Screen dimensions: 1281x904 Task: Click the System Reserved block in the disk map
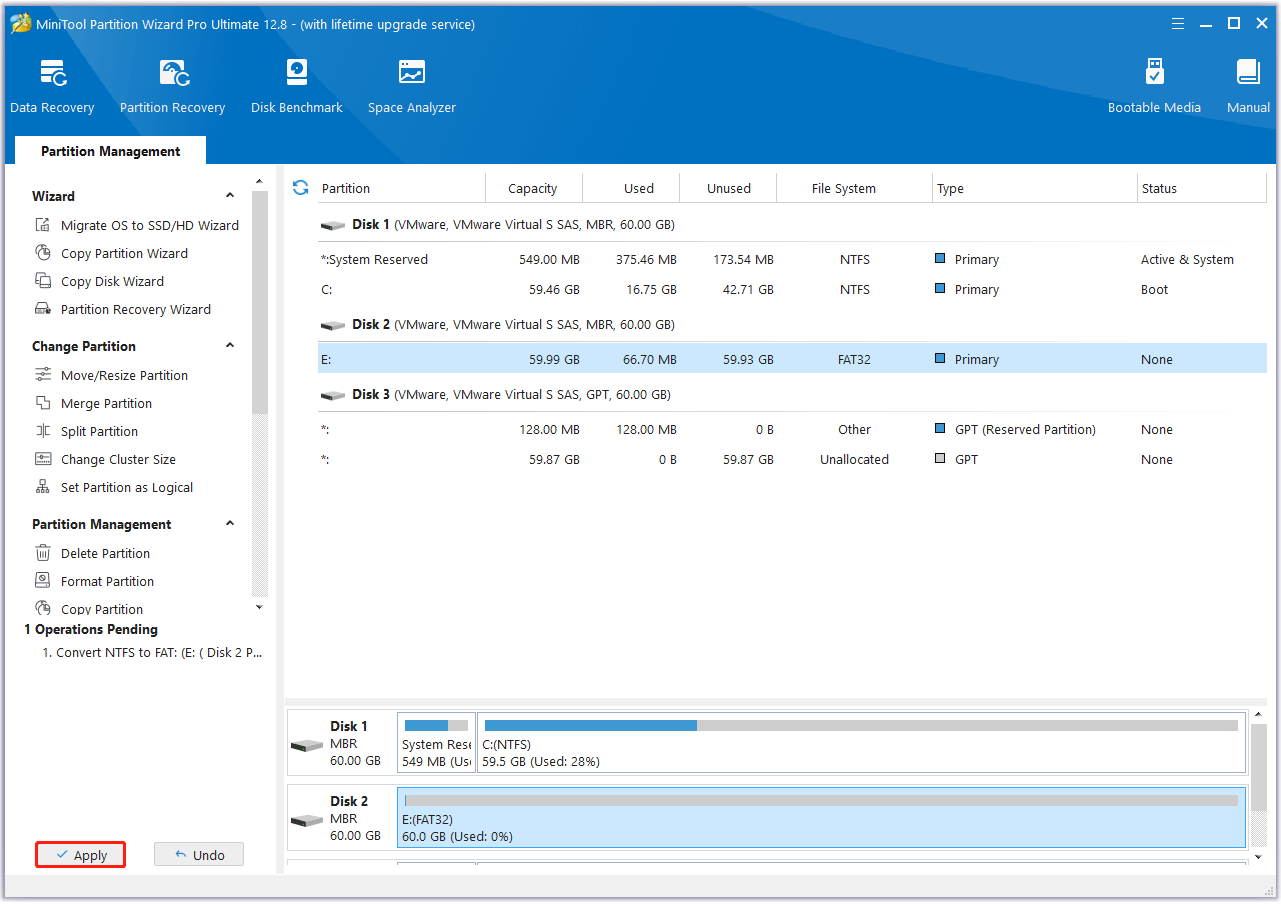point(436,742)
